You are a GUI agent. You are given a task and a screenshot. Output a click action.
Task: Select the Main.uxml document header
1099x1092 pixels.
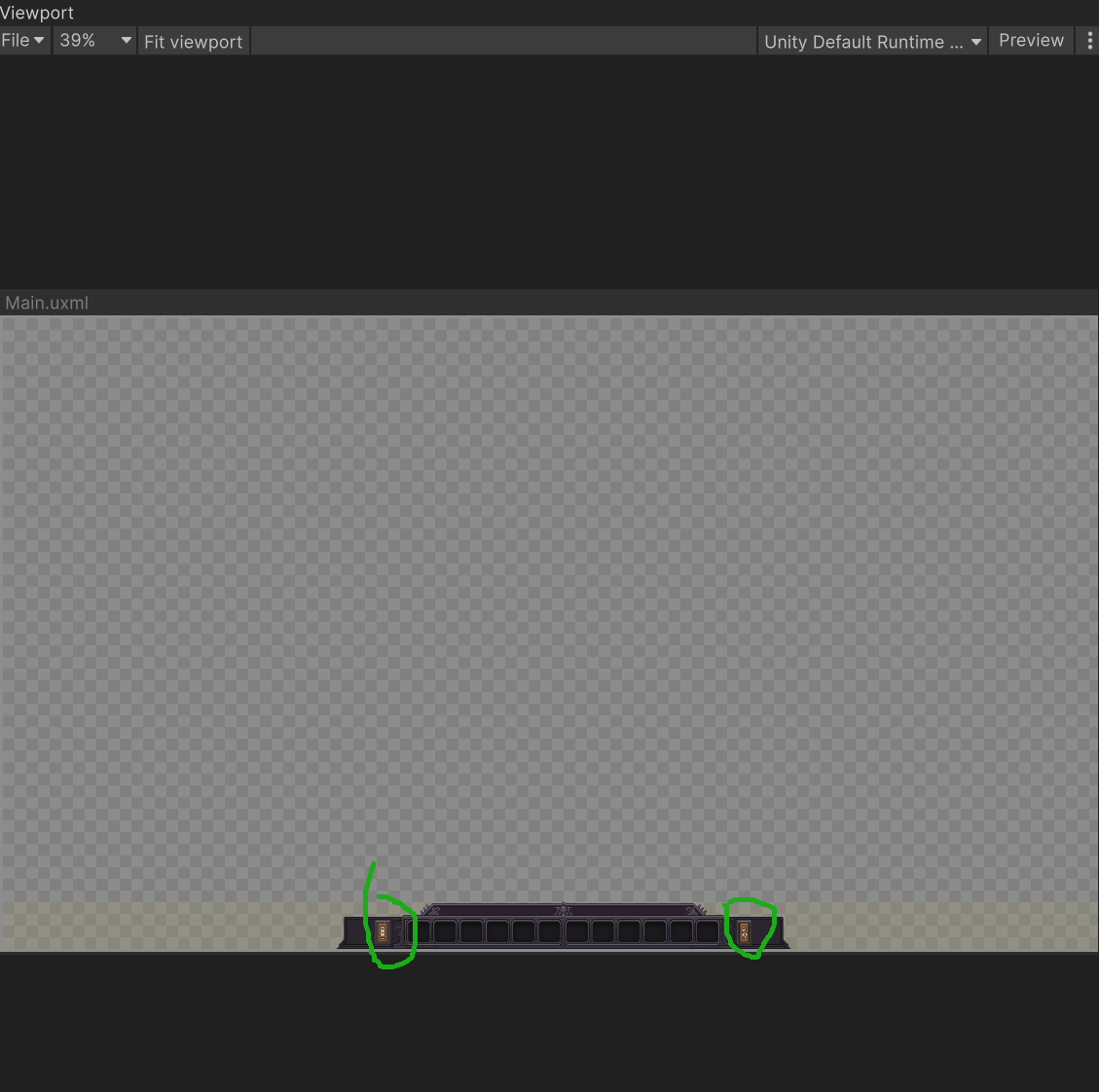pos(47,303)
